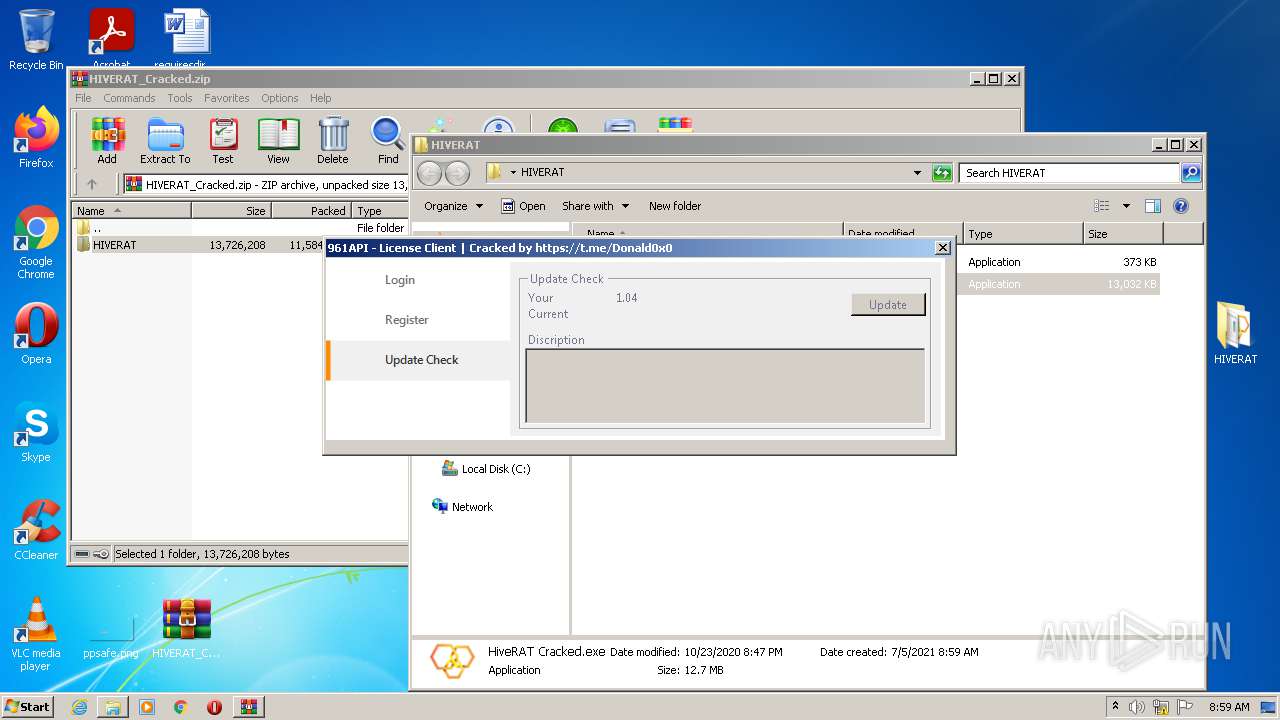Sort Explorer files by Type column

click(x=1023, y=234)
